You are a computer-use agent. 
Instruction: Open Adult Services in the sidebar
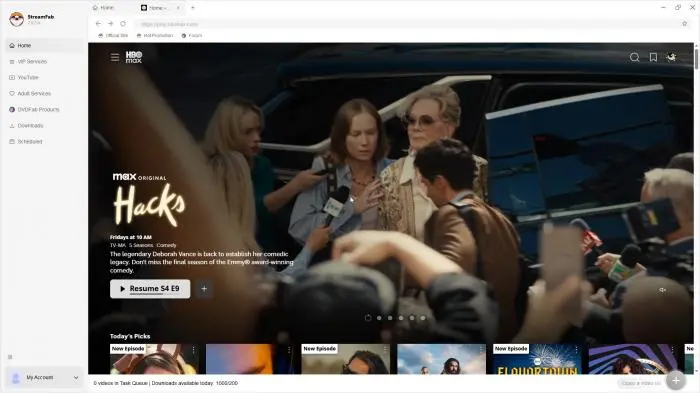tap(44, 94)
